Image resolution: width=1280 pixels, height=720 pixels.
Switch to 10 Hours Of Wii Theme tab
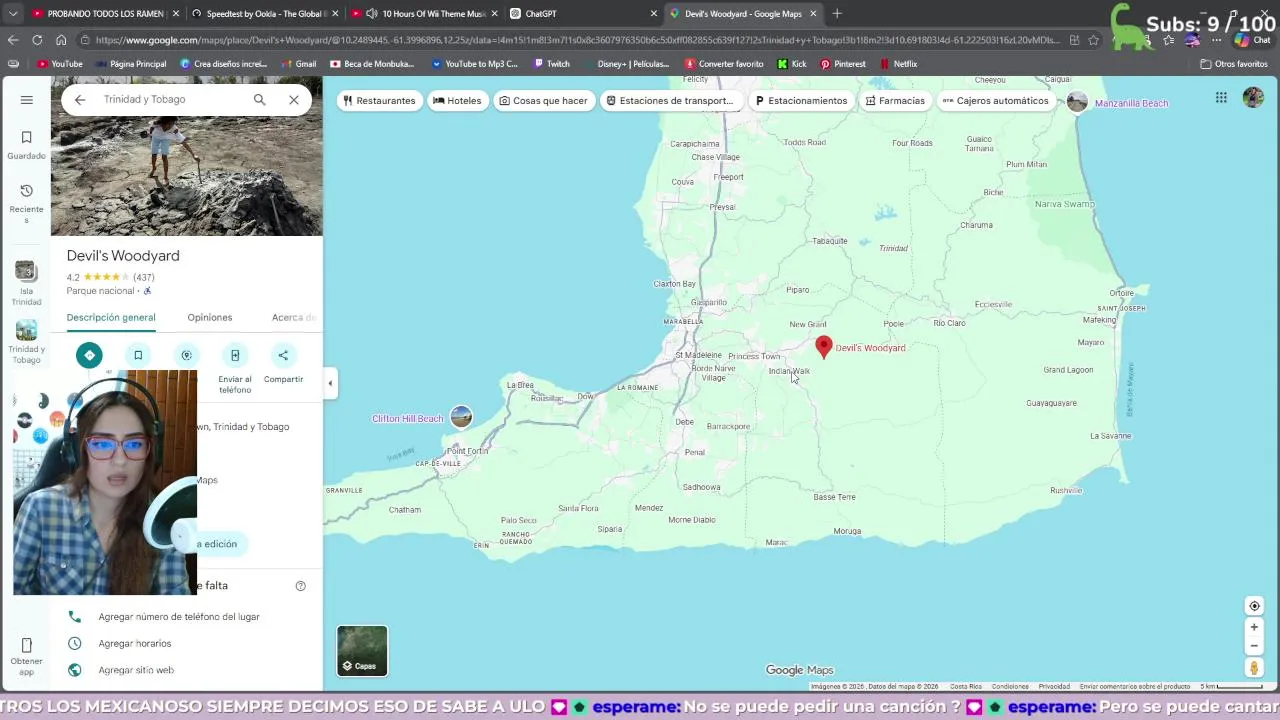pos(424,14)
